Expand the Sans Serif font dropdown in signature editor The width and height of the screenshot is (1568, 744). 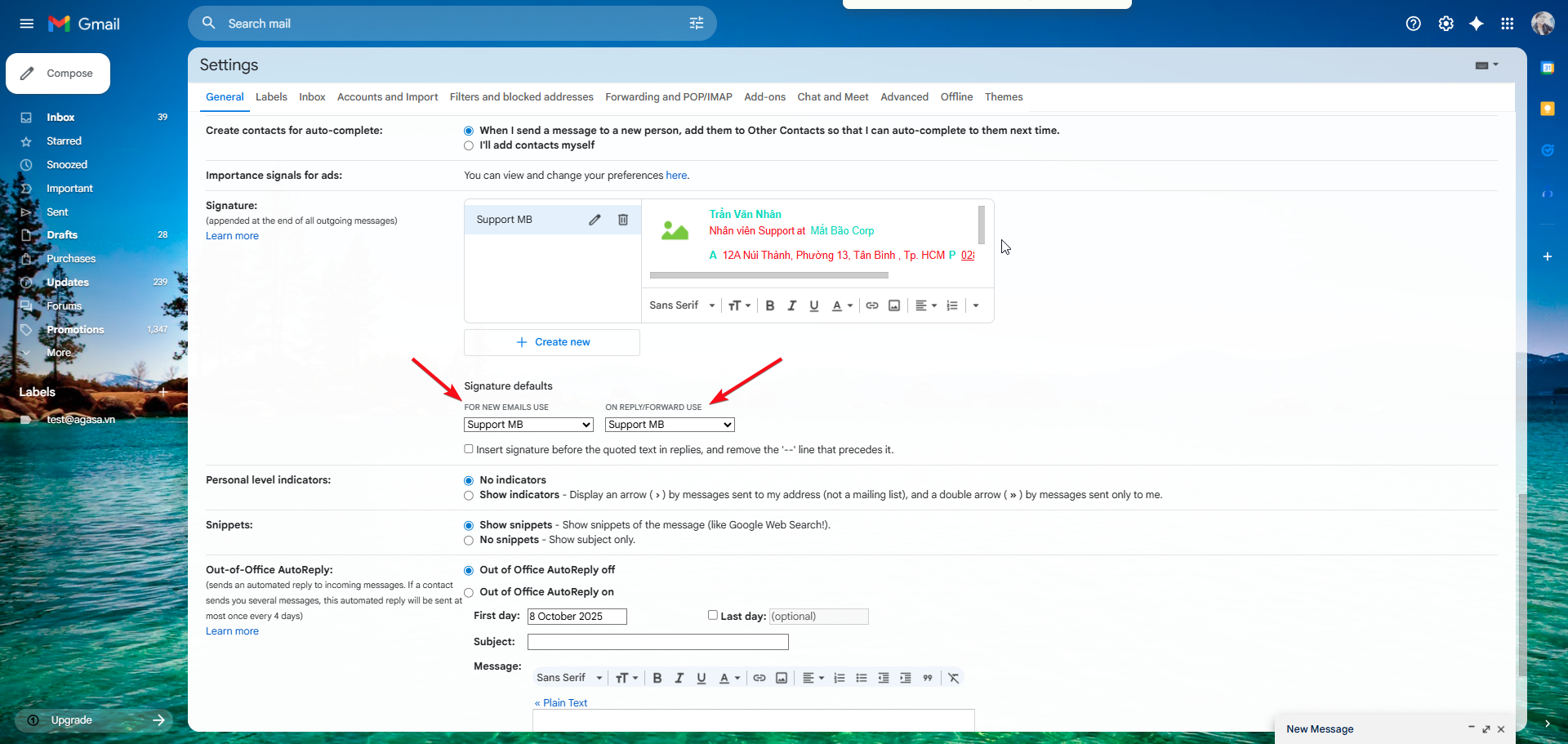(682, 305)
